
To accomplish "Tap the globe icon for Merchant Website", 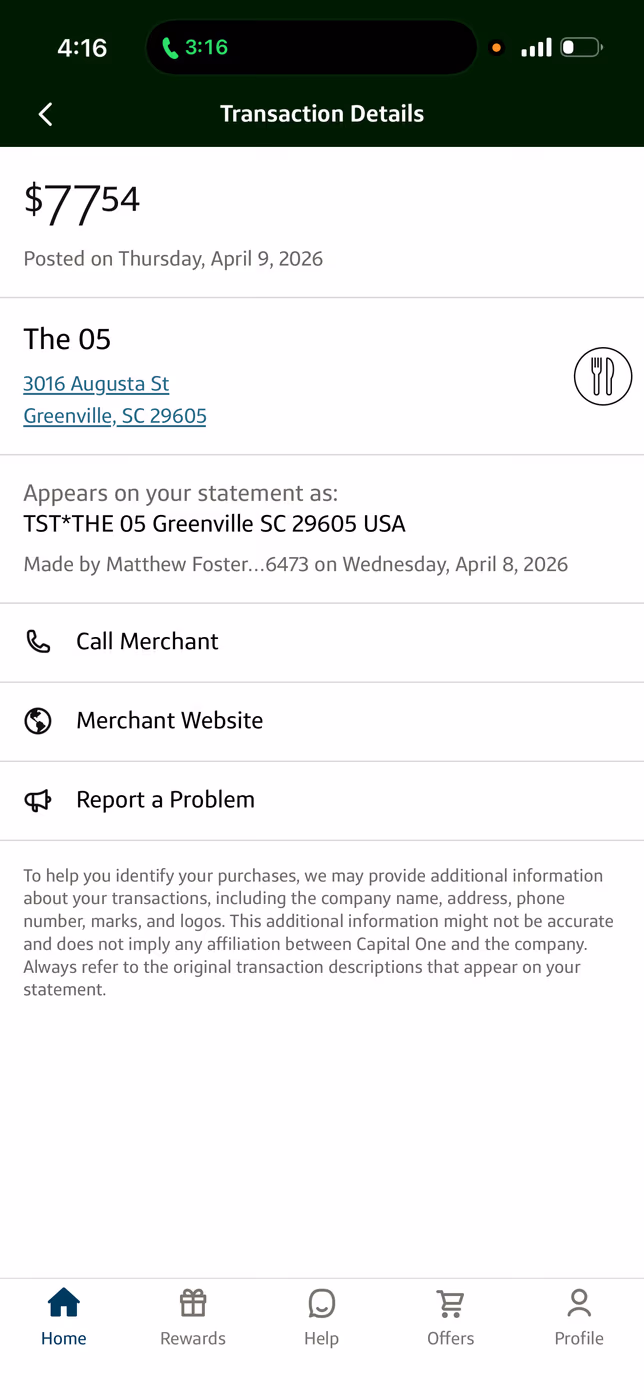I will (38, 720).
